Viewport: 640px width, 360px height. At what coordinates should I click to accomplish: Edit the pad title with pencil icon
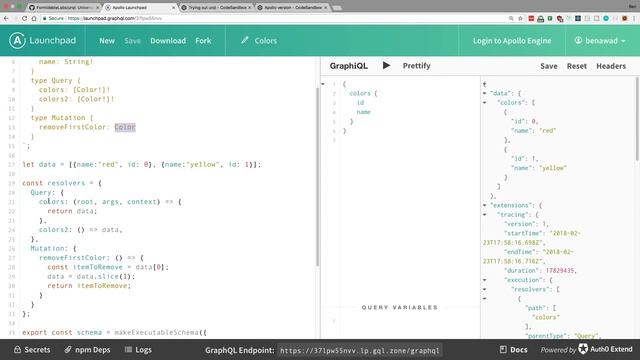coord(244,40)
